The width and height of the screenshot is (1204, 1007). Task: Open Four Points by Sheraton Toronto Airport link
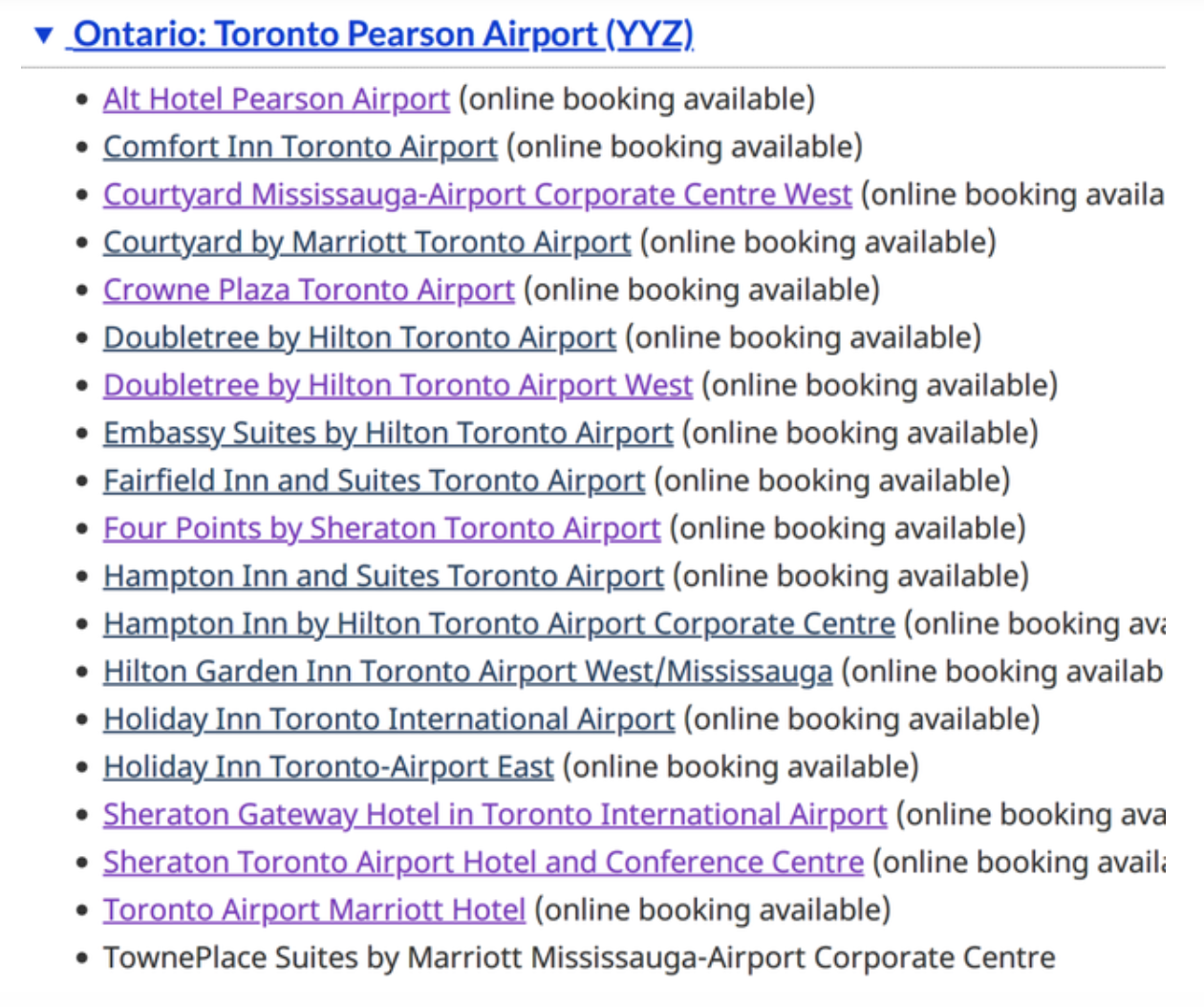point(381,528)
